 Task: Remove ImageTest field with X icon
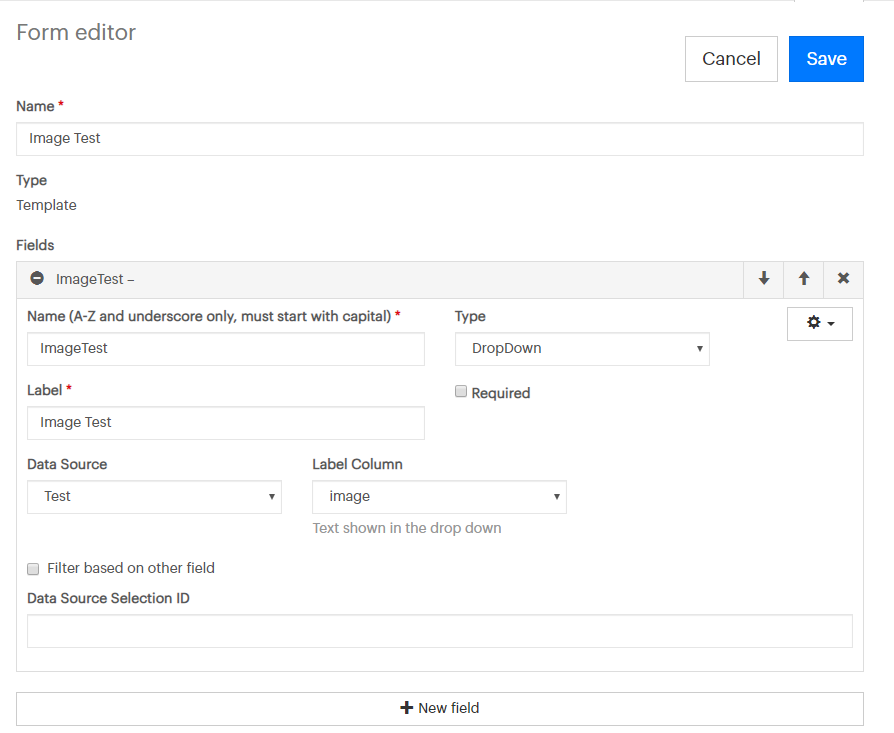843,279
